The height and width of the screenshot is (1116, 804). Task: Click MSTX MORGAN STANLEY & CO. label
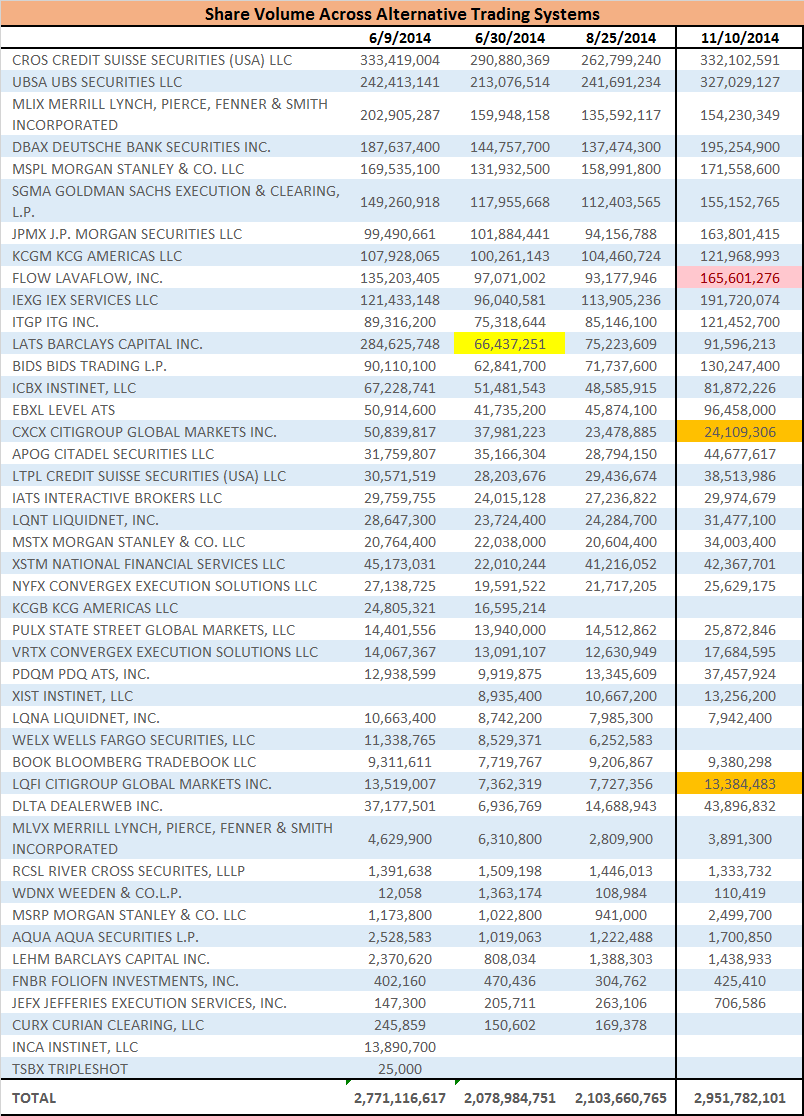click(129, 543)
